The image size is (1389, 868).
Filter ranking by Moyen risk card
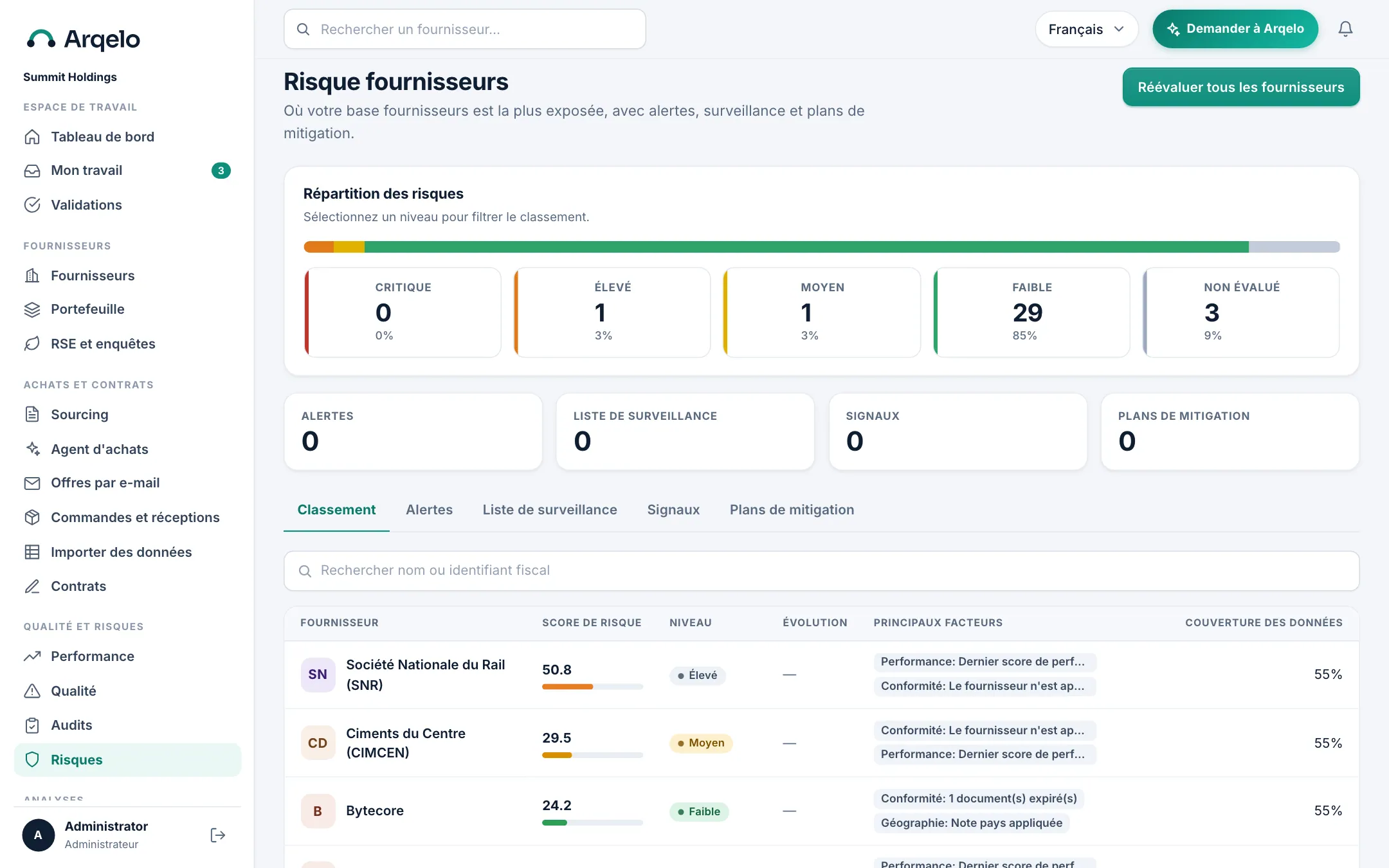point(822,312)
